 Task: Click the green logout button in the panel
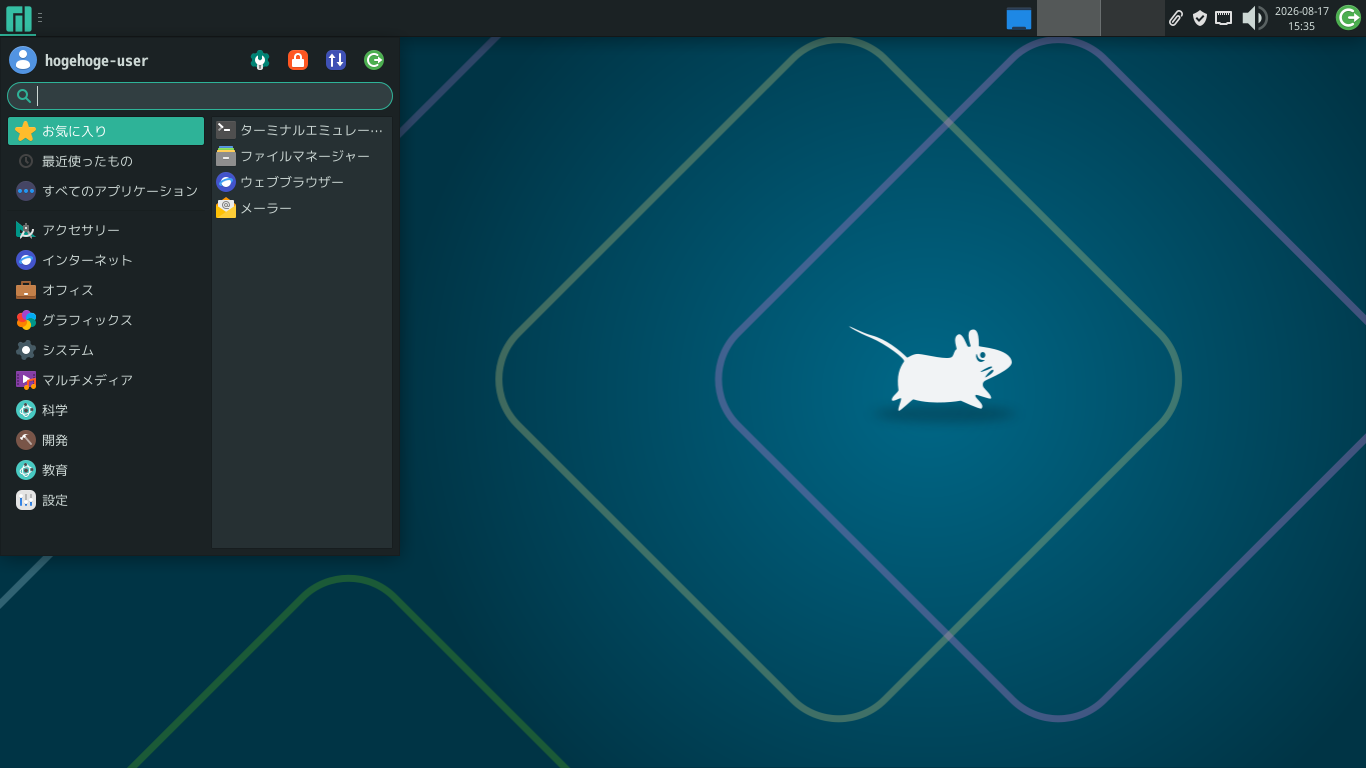coord(1348,18)
